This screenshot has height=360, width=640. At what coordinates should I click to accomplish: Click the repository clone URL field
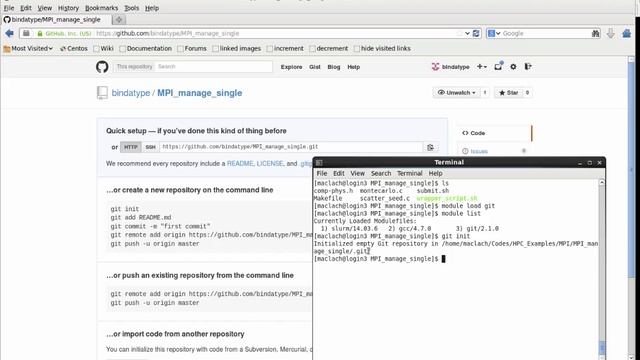coord(291,147)
